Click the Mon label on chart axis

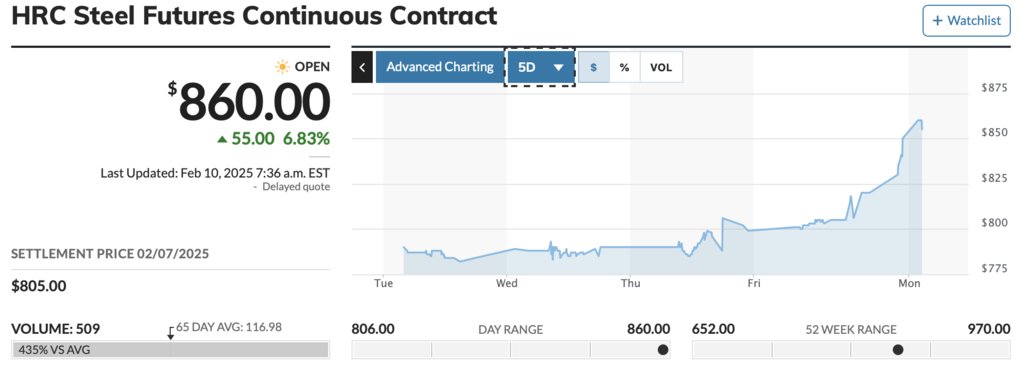[909, 283]
